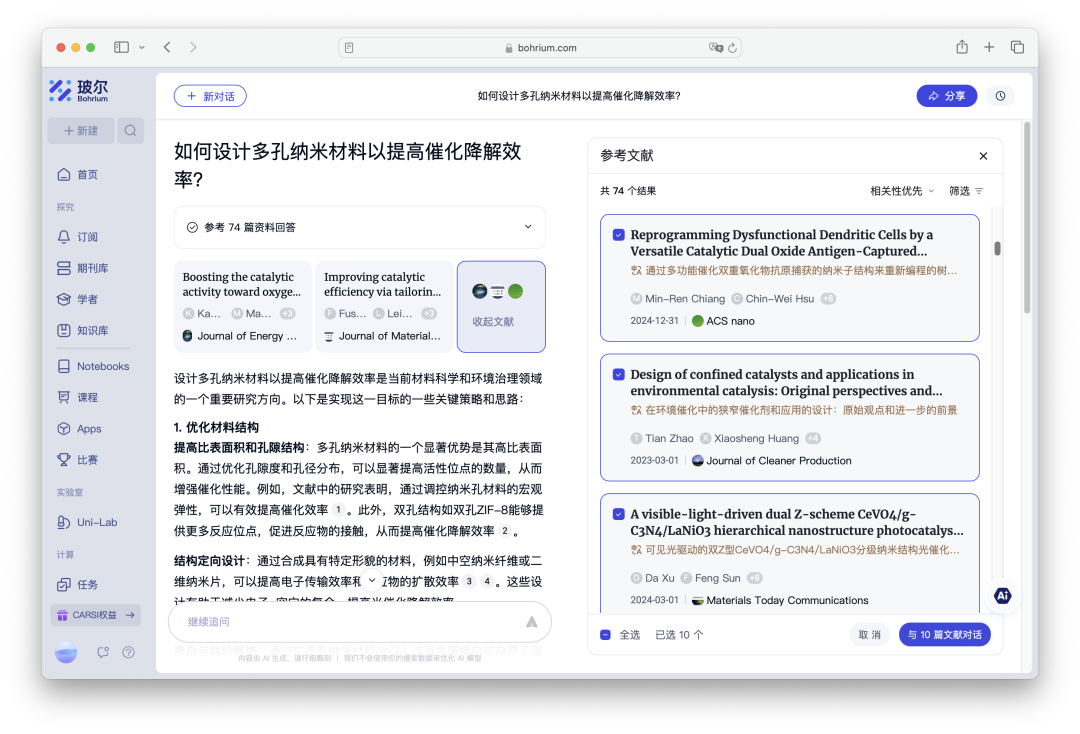Open the 相关性优先 sort dropdown
This screenshot has width=1080, height=734.
(902, 191)
